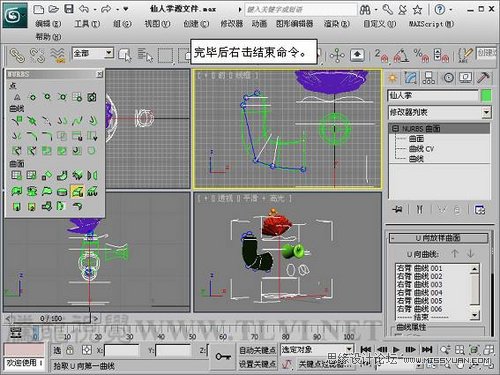Choose the Create CV Surface tool
The height and width of the screenshot is (375, 500).
click(17, 175)
